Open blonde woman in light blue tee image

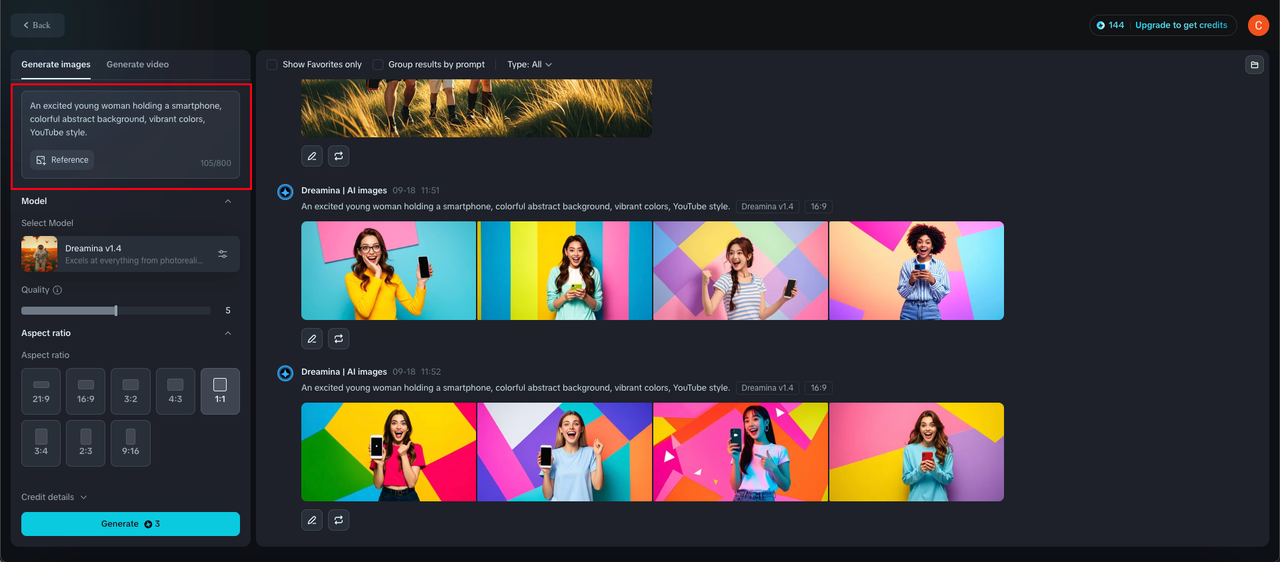pos(565,452)
